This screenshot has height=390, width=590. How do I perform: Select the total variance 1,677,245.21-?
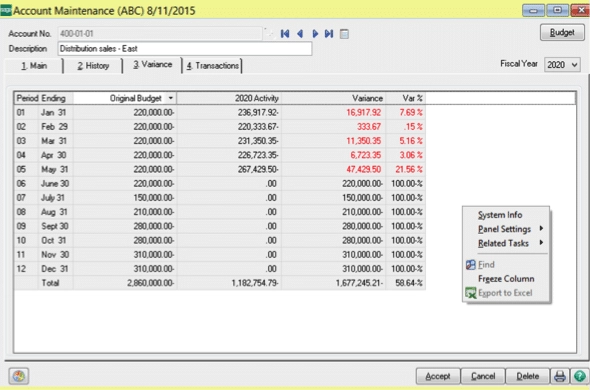tap(359, 283)
